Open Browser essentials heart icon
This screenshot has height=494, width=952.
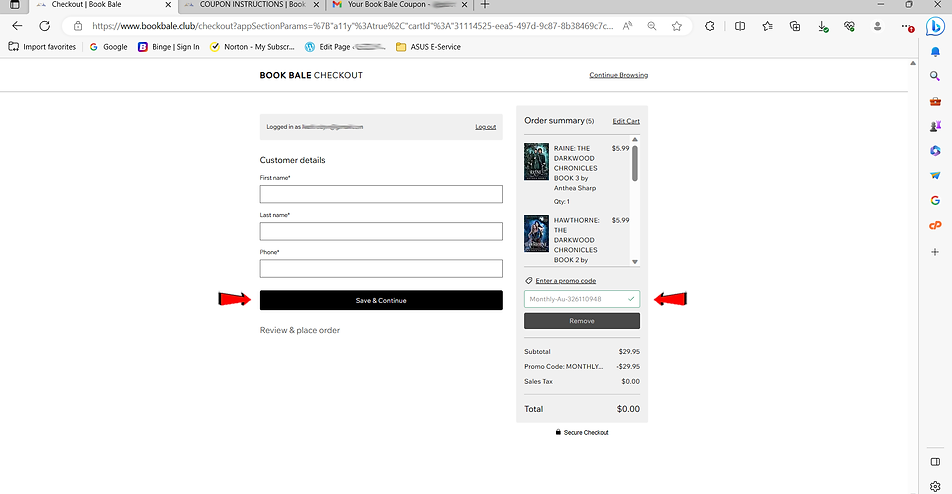pyautogui.click(x=849, y=26)
